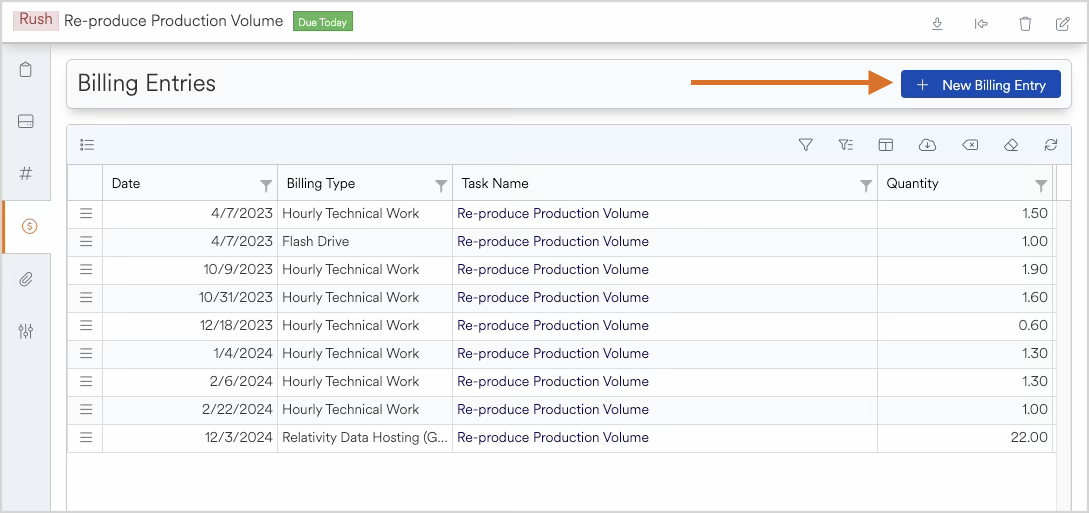
Task: Click the grid list menu icon
Action: (x=87, y=144)
